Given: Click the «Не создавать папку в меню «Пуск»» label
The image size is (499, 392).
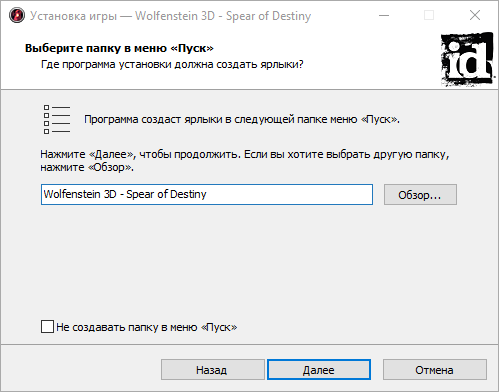Looking at the screenshot, I should click(x=147, y=327).
